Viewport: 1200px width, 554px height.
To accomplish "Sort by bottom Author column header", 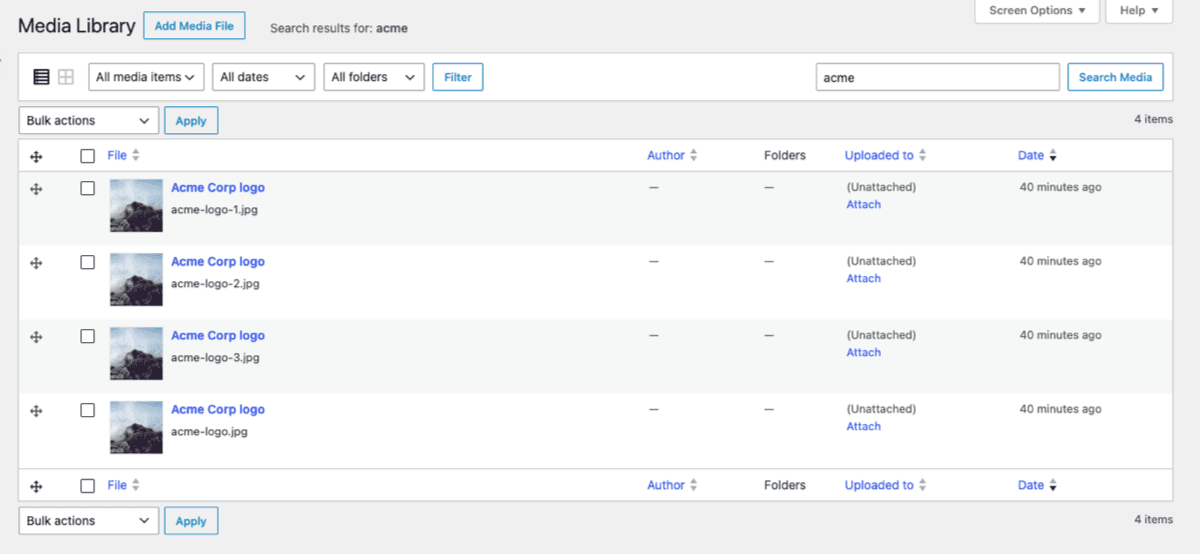I will coord(666,485).
